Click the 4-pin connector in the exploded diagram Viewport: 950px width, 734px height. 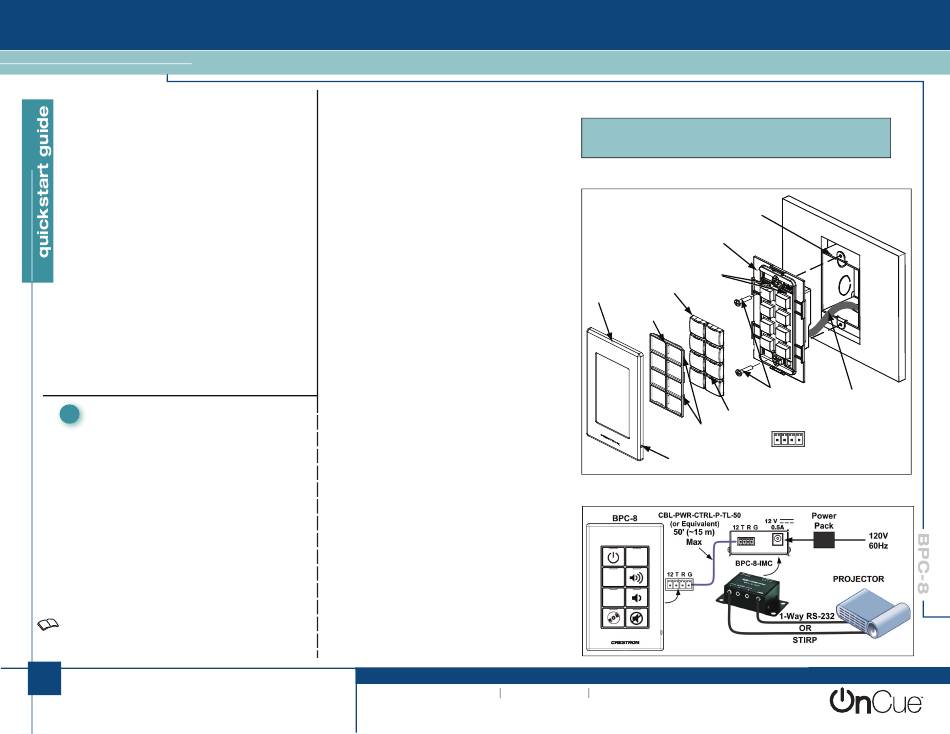tap(788, 439)
